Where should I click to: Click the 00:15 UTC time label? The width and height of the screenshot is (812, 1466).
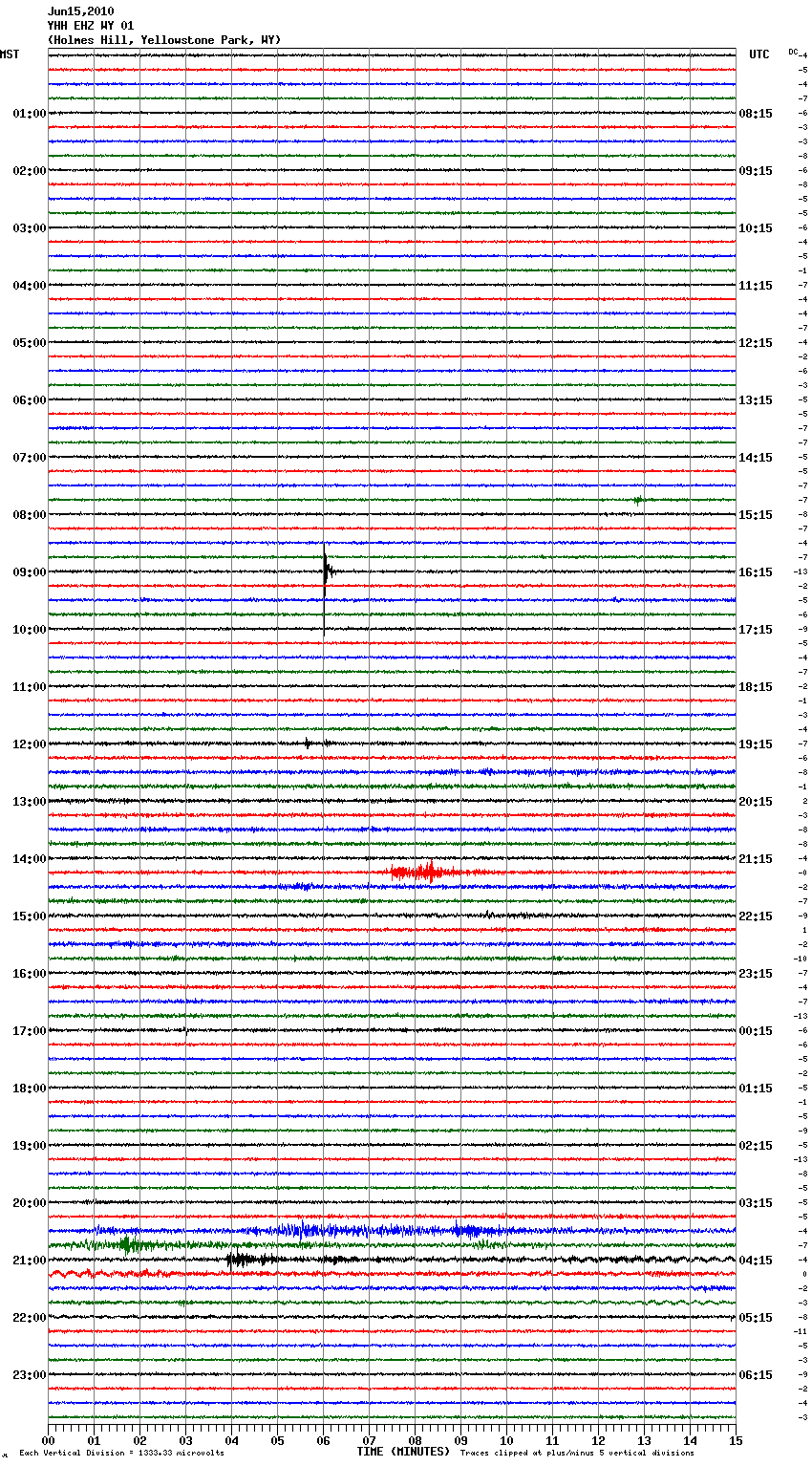point(756,1031)
